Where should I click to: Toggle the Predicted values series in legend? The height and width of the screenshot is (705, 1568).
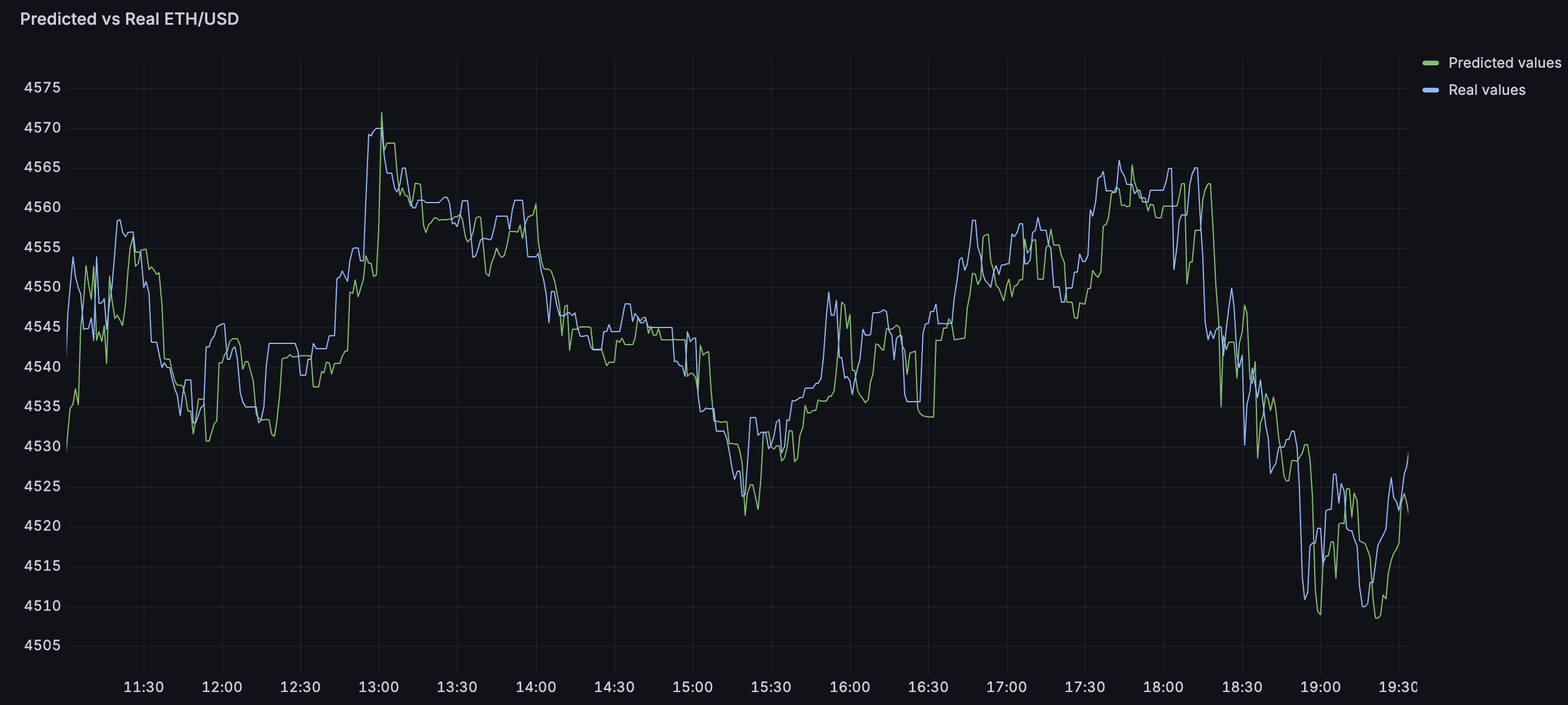click(1504, 62)
